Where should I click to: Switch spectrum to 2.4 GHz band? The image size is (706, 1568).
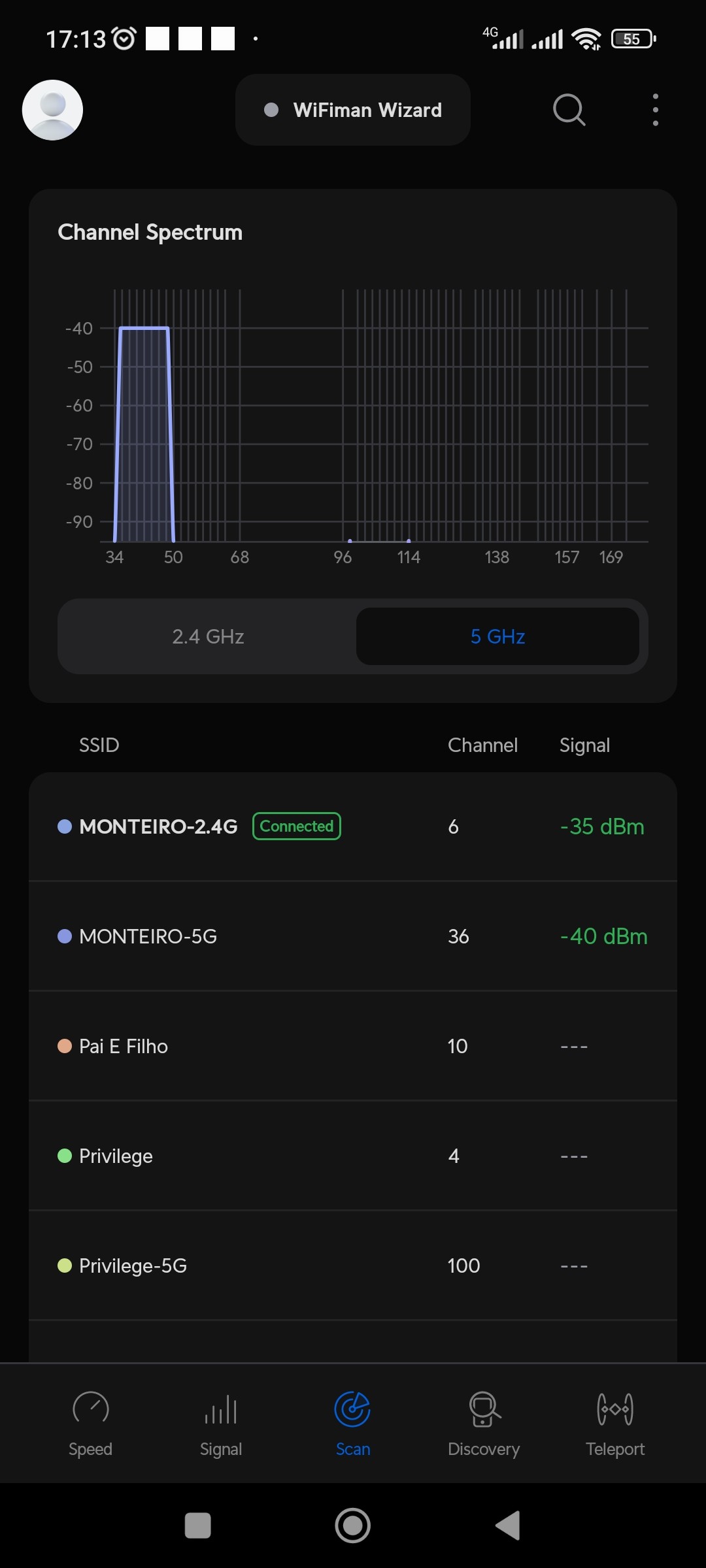208,636
